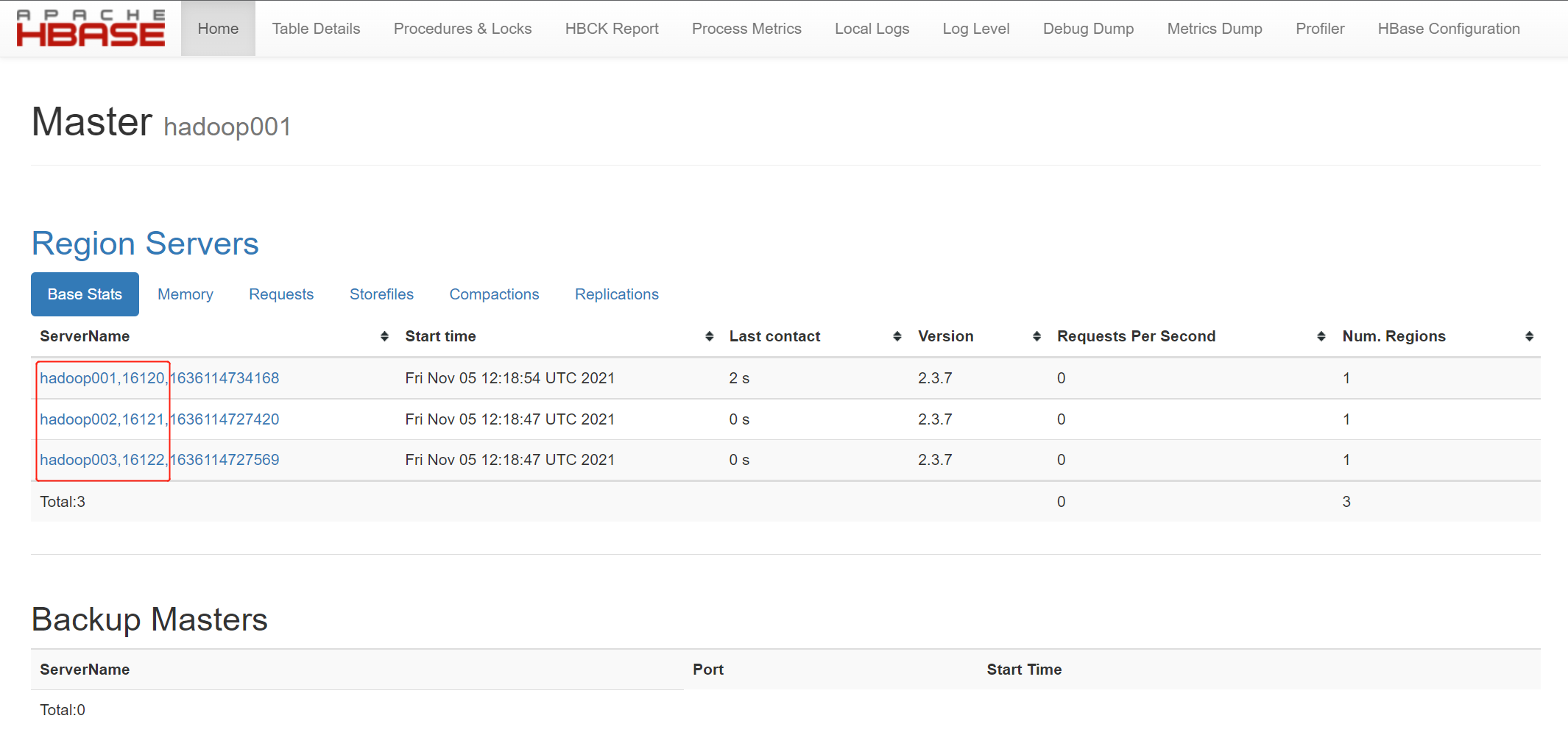Open the Profiler page

point(1320,29)
